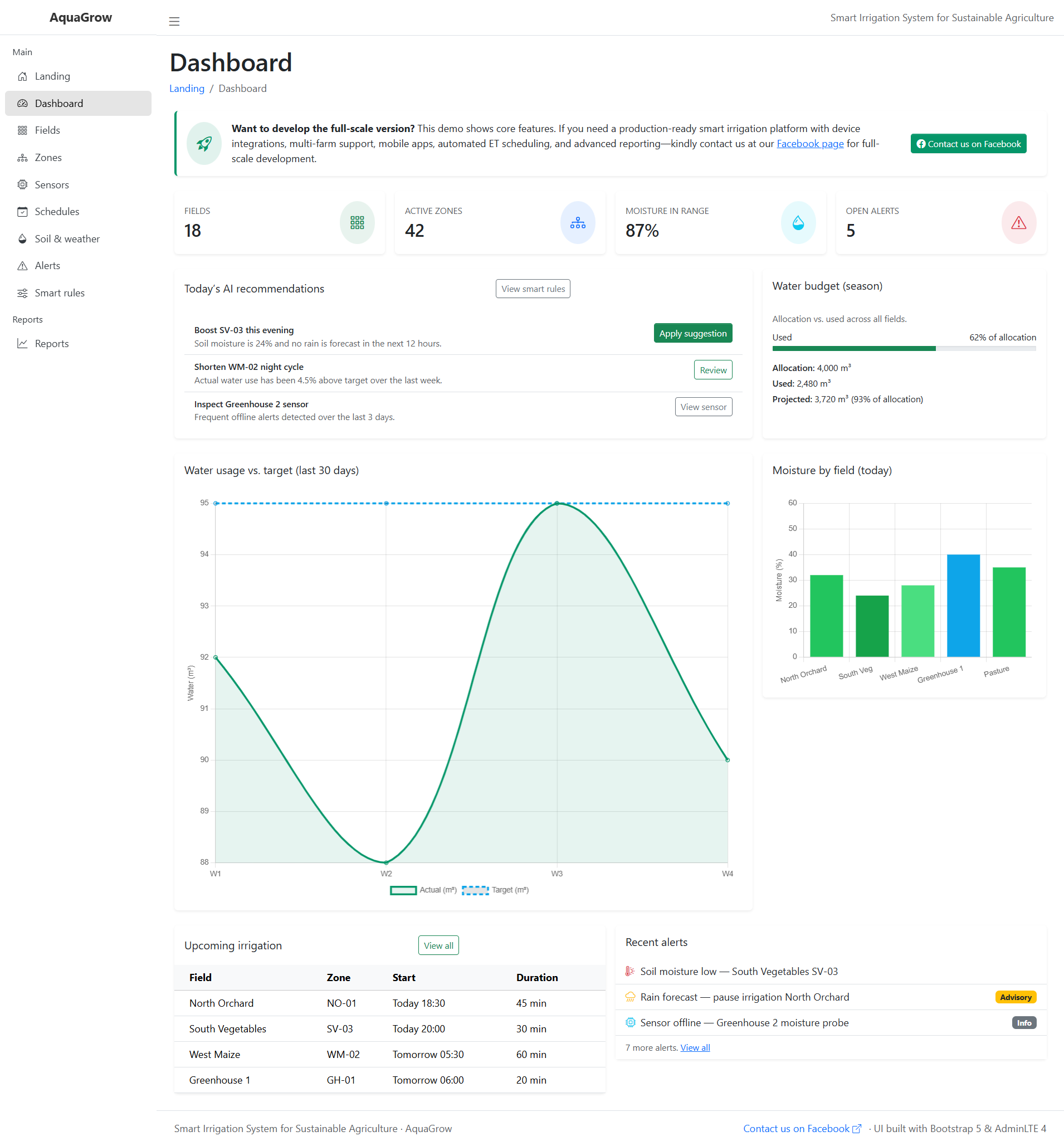Image resolution: width=1064 pixels, height=1146 pixels.
Task: Toggle the sidebar with the hamburger icon
Action: (x=174, y=21)
